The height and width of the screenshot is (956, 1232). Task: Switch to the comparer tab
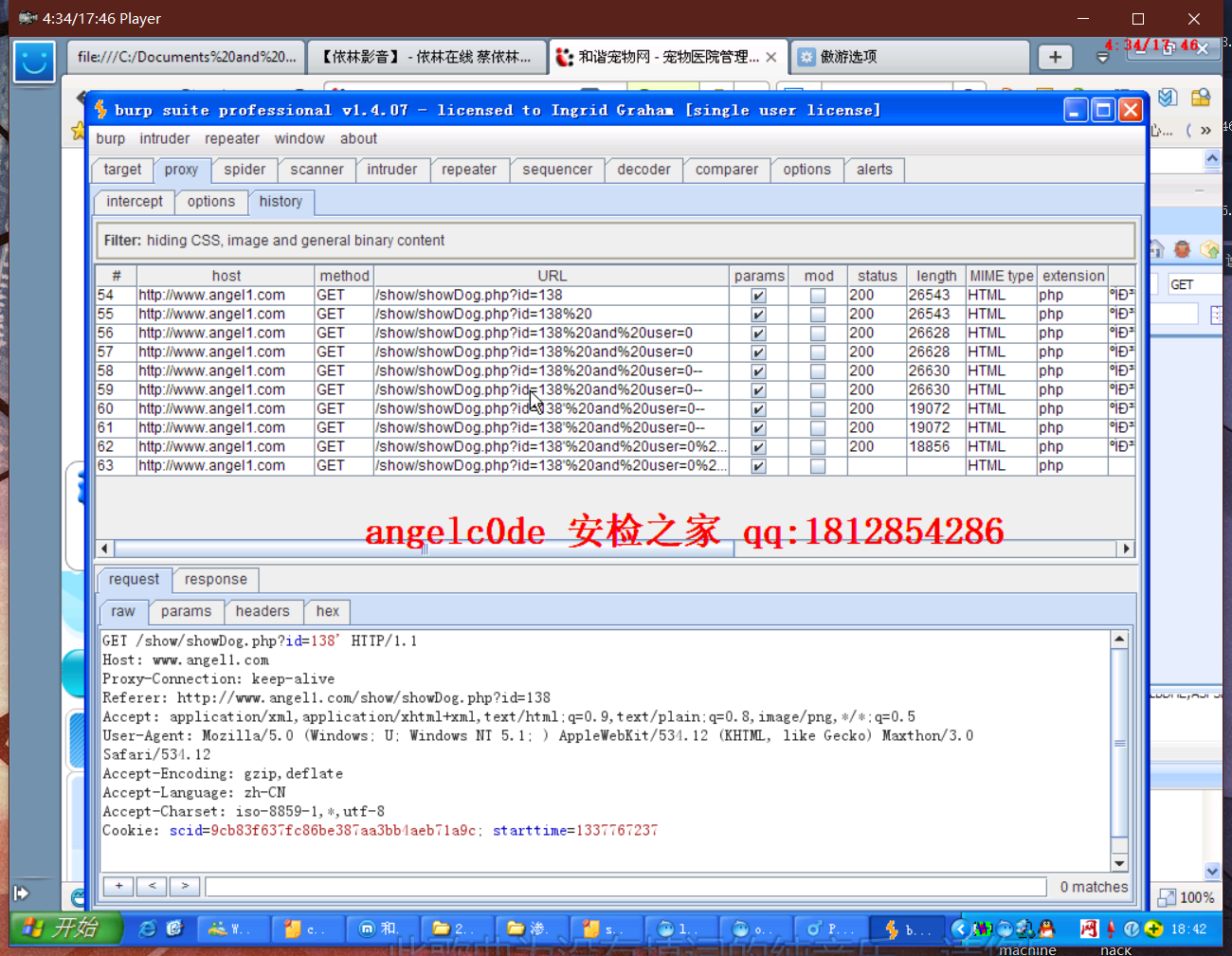click(726, 170)
